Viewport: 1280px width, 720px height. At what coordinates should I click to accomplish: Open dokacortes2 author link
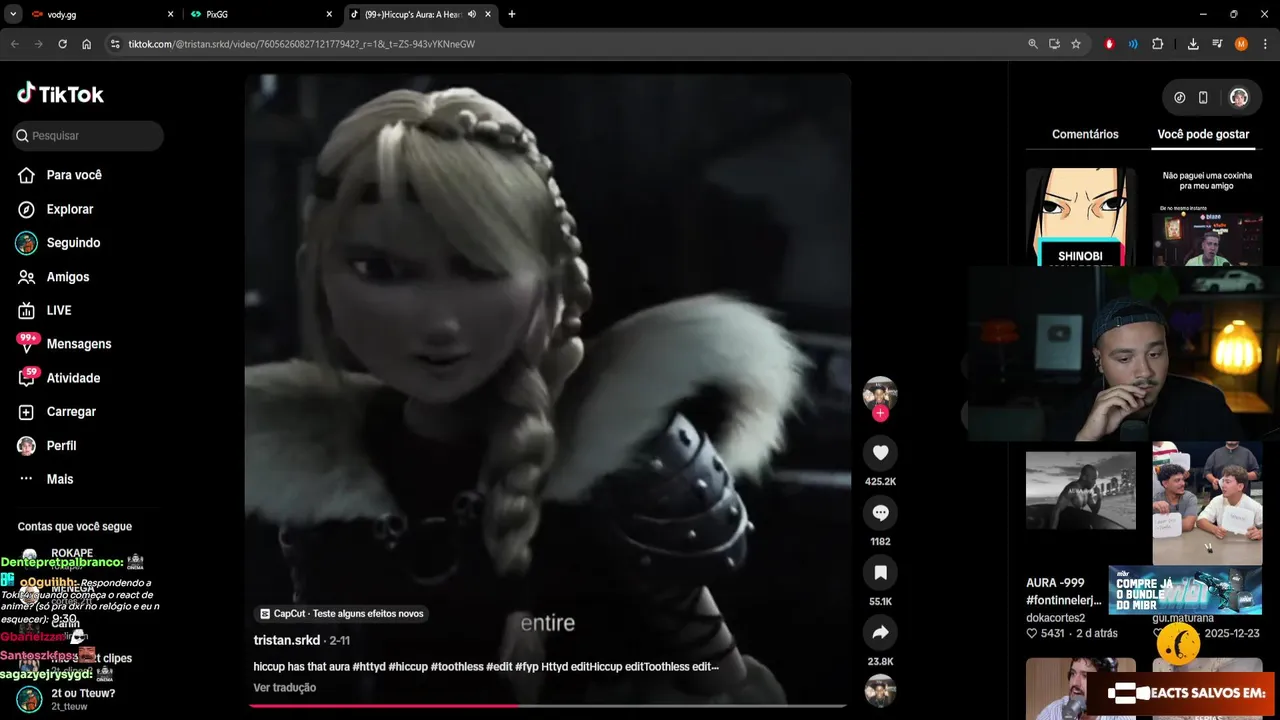(x=1055, y=618)
